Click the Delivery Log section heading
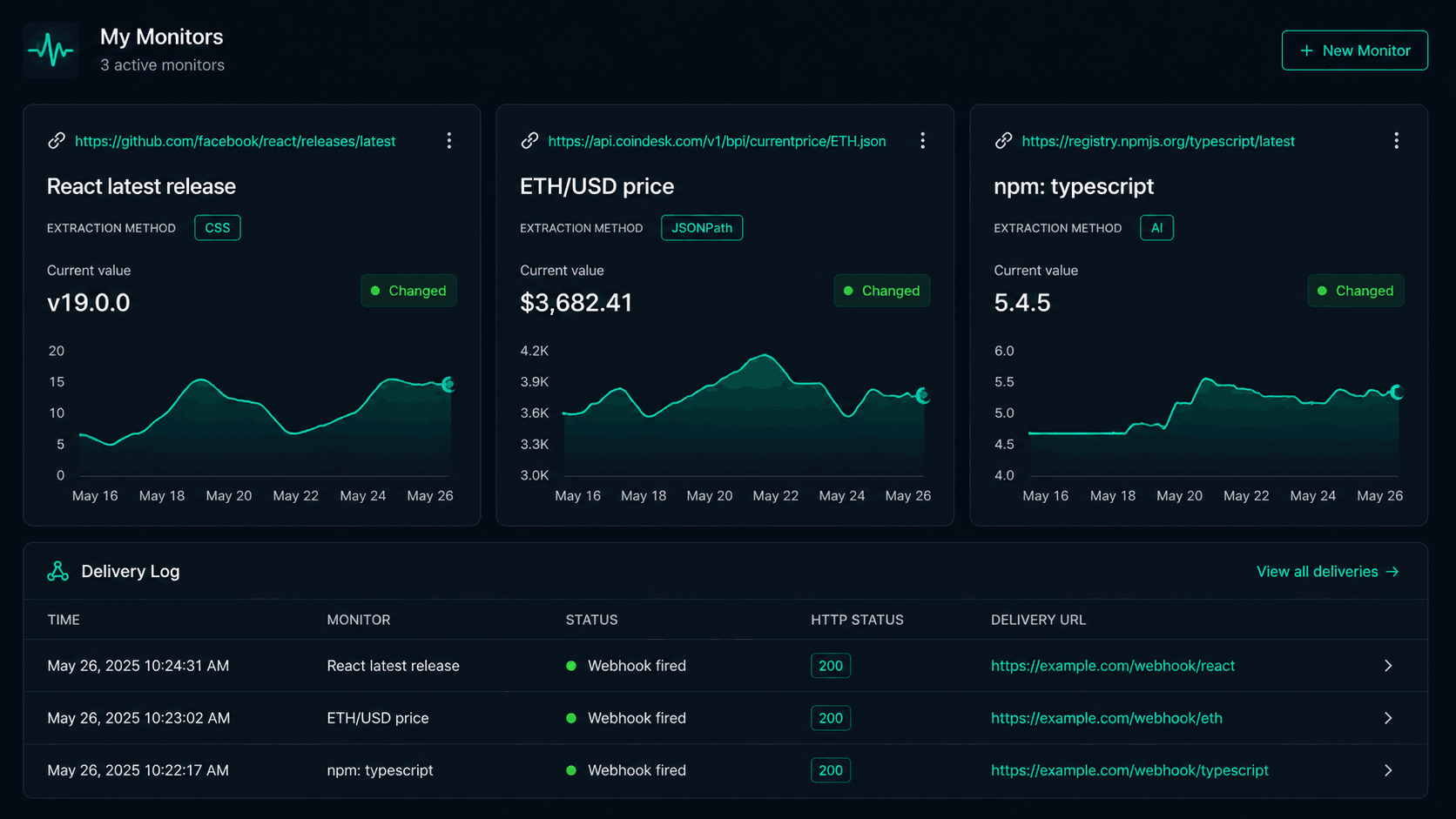The height and width of the screenshot is (819, 1456). 131,571
